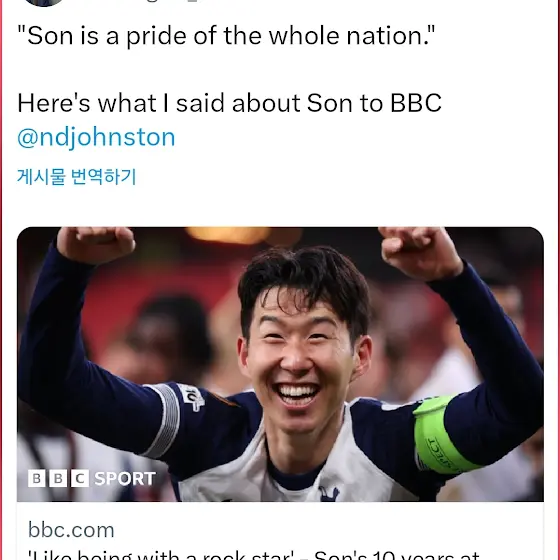
Task: Click the 게시물 번역하기 translate post link
Action: click(76, 176)
